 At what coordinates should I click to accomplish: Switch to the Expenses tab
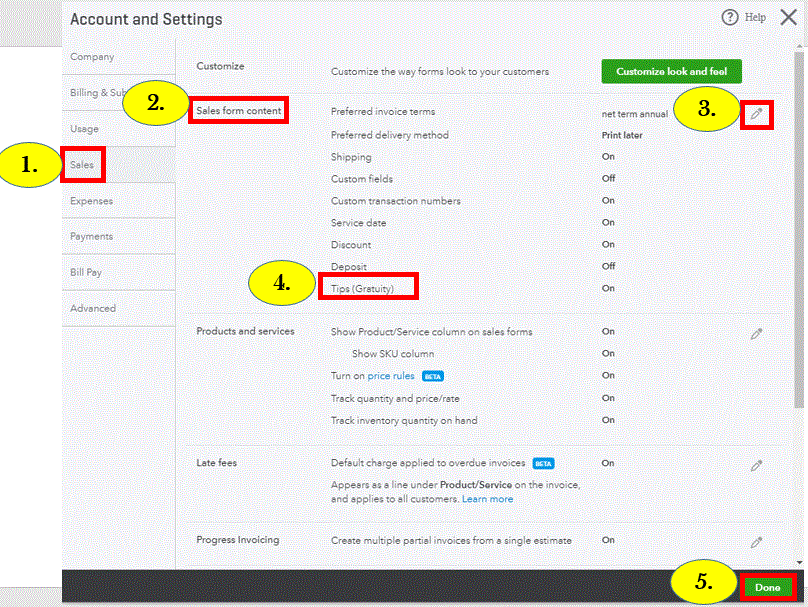tap(91, 201)
